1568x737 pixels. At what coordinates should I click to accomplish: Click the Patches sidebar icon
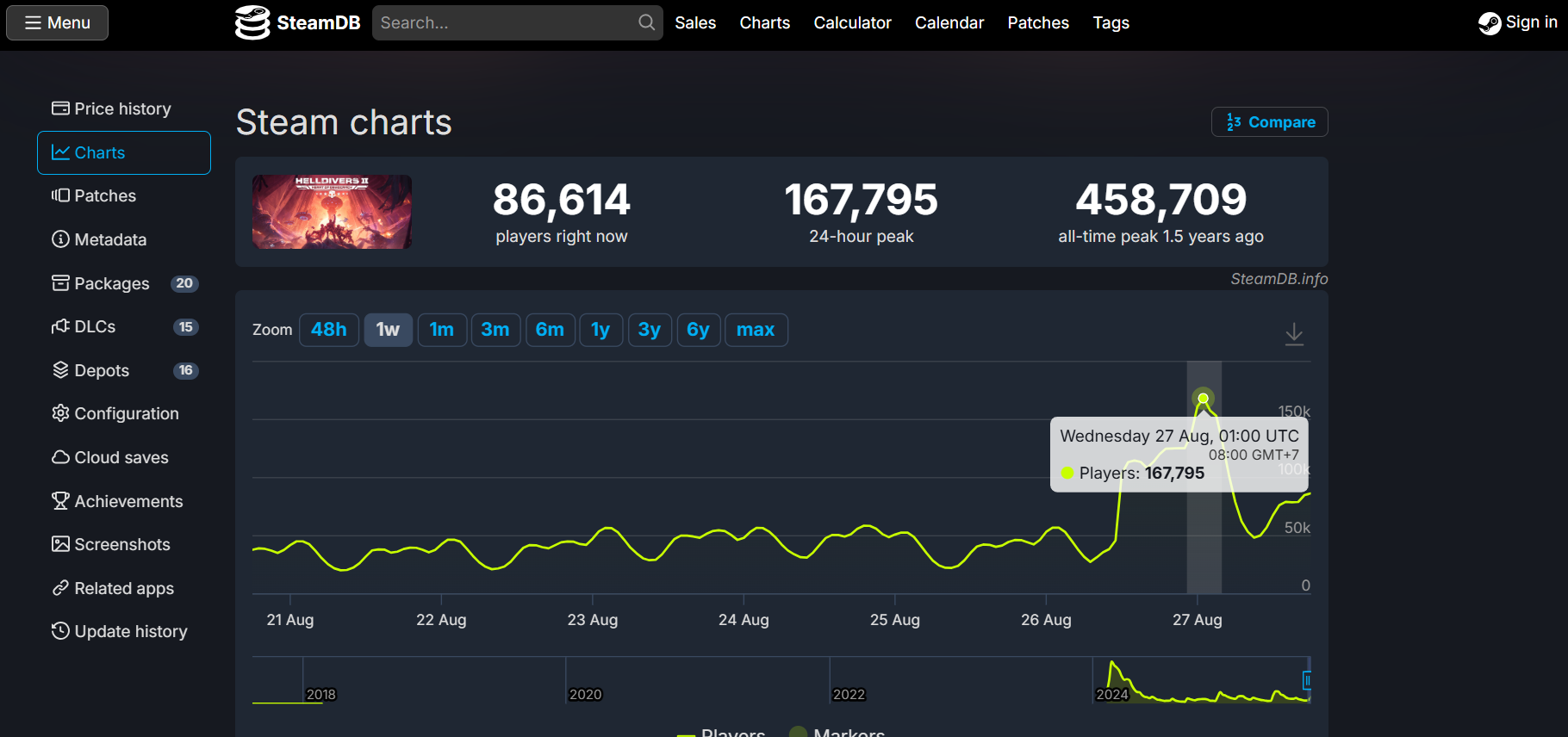click(x=60, y=195)
